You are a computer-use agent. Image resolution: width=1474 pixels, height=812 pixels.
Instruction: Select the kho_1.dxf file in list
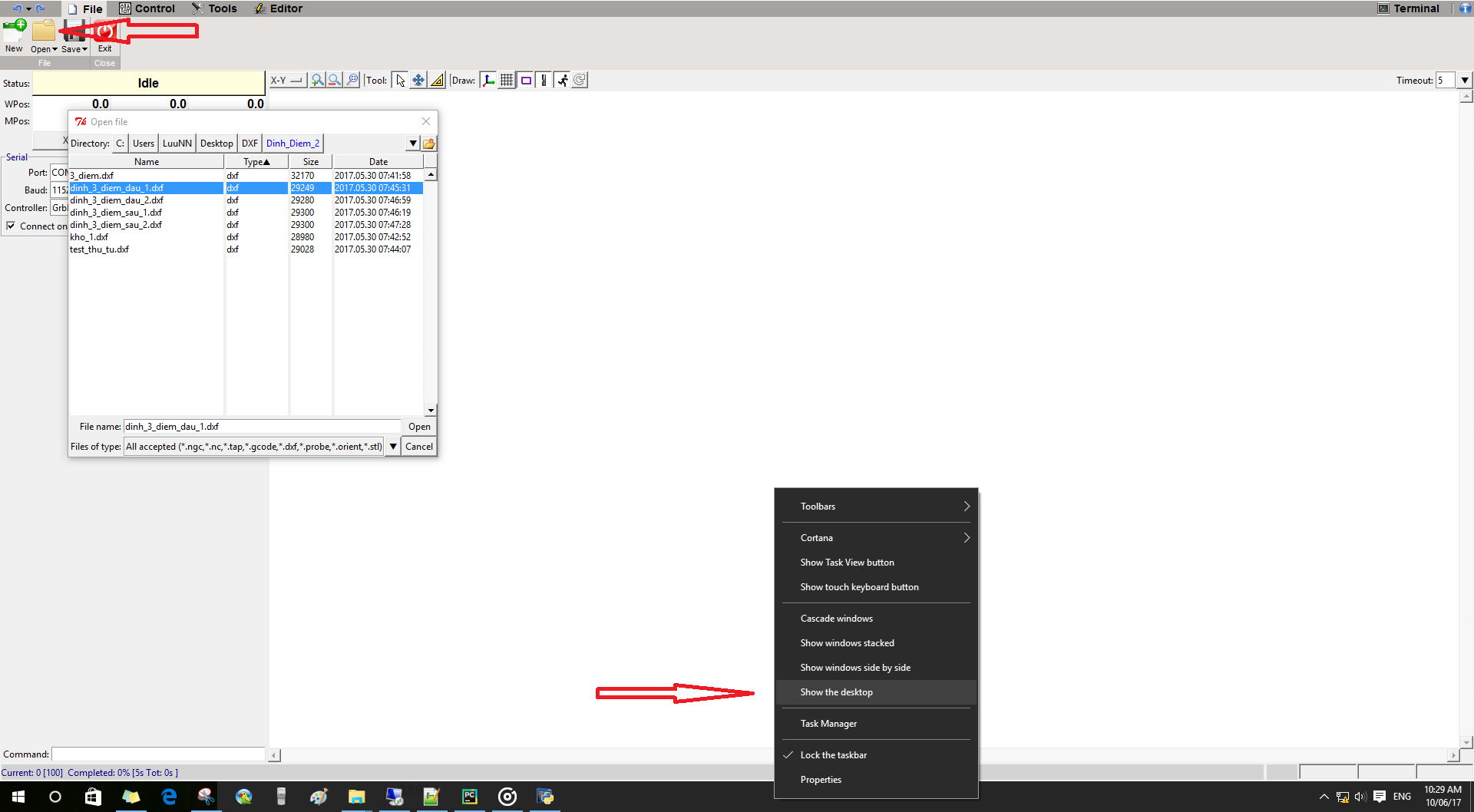coord(89,237)
